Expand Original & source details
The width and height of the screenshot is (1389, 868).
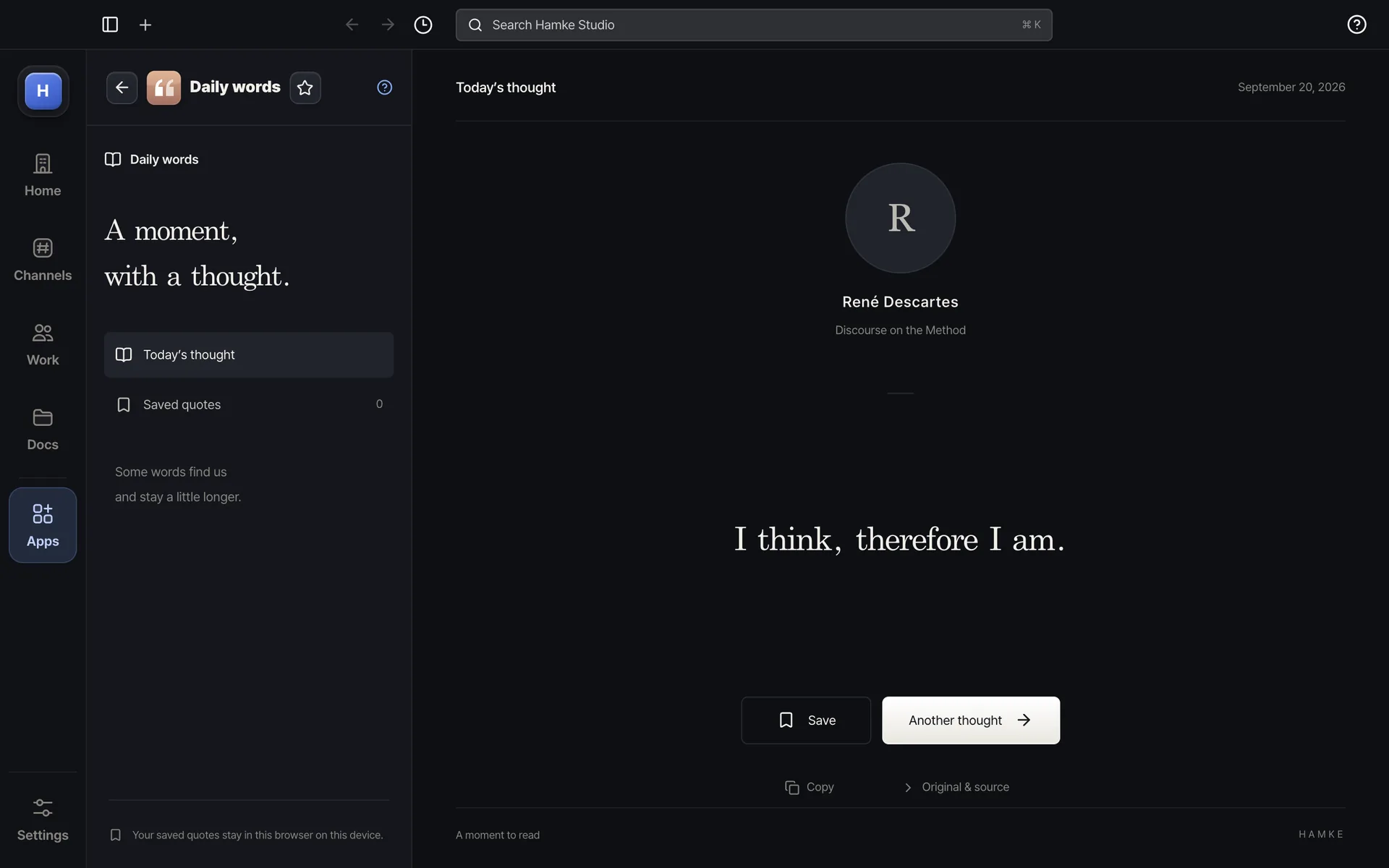(956, 787)
